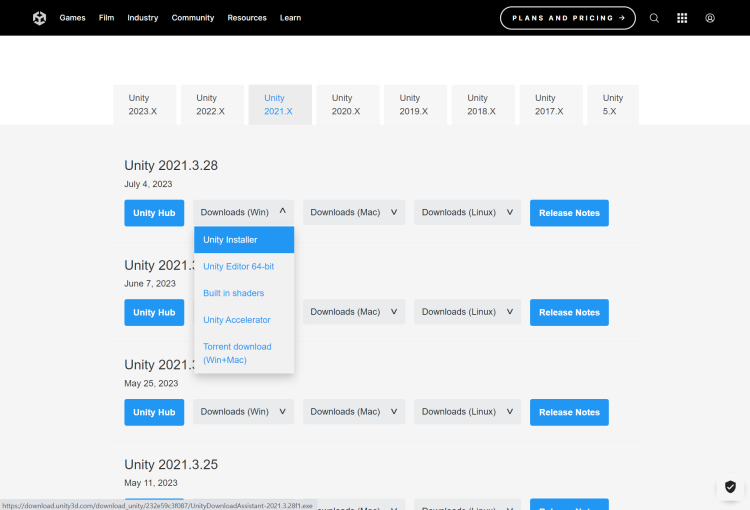Open the Resources menu

click(x=247, y=18)
